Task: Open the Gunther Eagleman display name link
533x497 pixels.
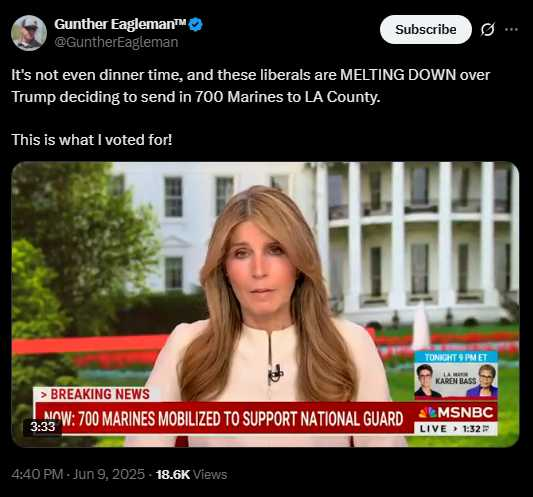Action: point(120,24)
